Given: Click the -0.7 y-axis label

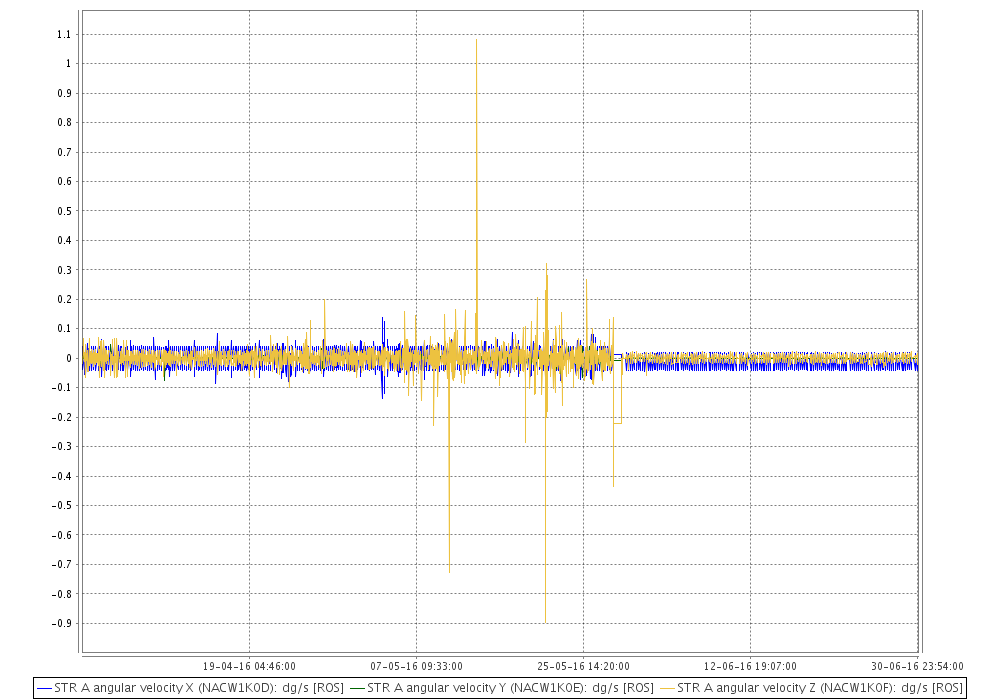Looking at the screenshot, I should pyautogui.click(x=62, y=564).
